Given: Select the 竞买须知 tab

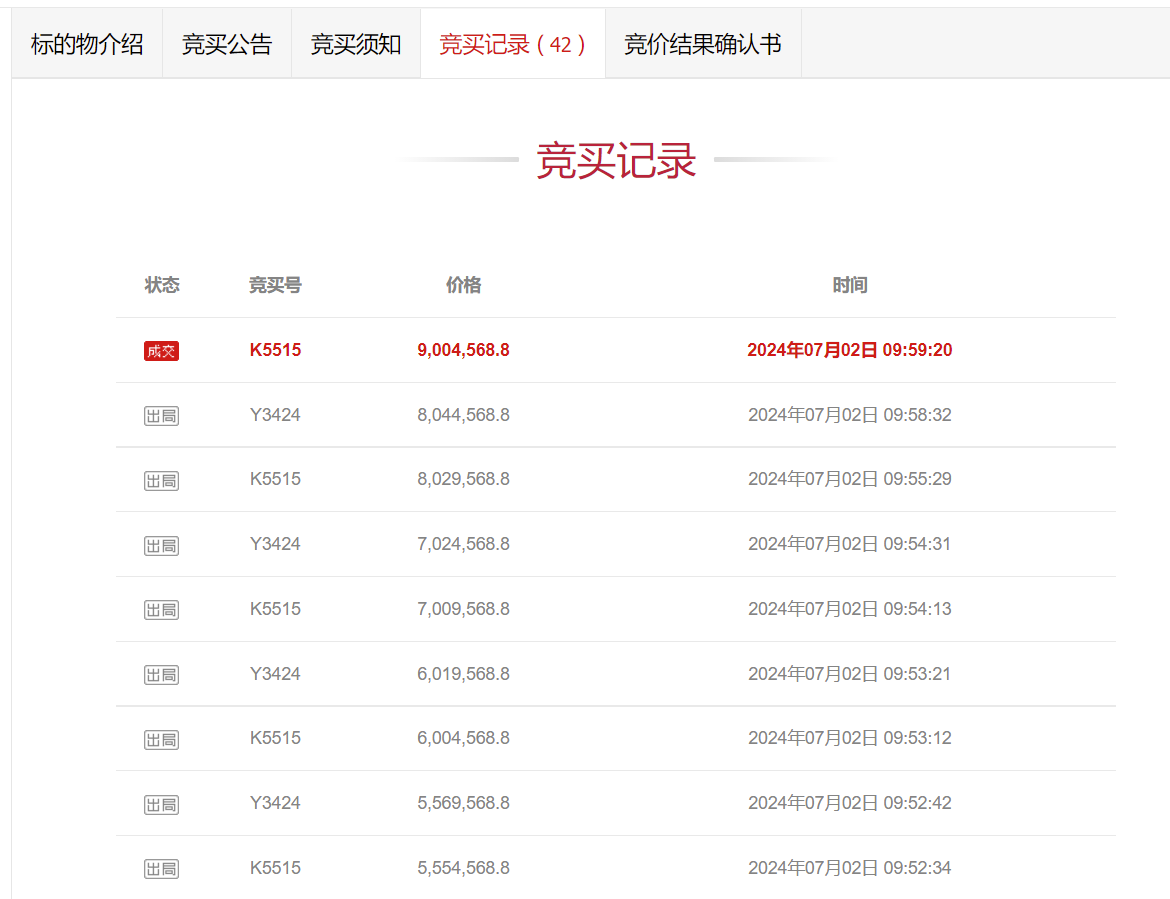Looking at the screenshot, I should coord(356,44).
